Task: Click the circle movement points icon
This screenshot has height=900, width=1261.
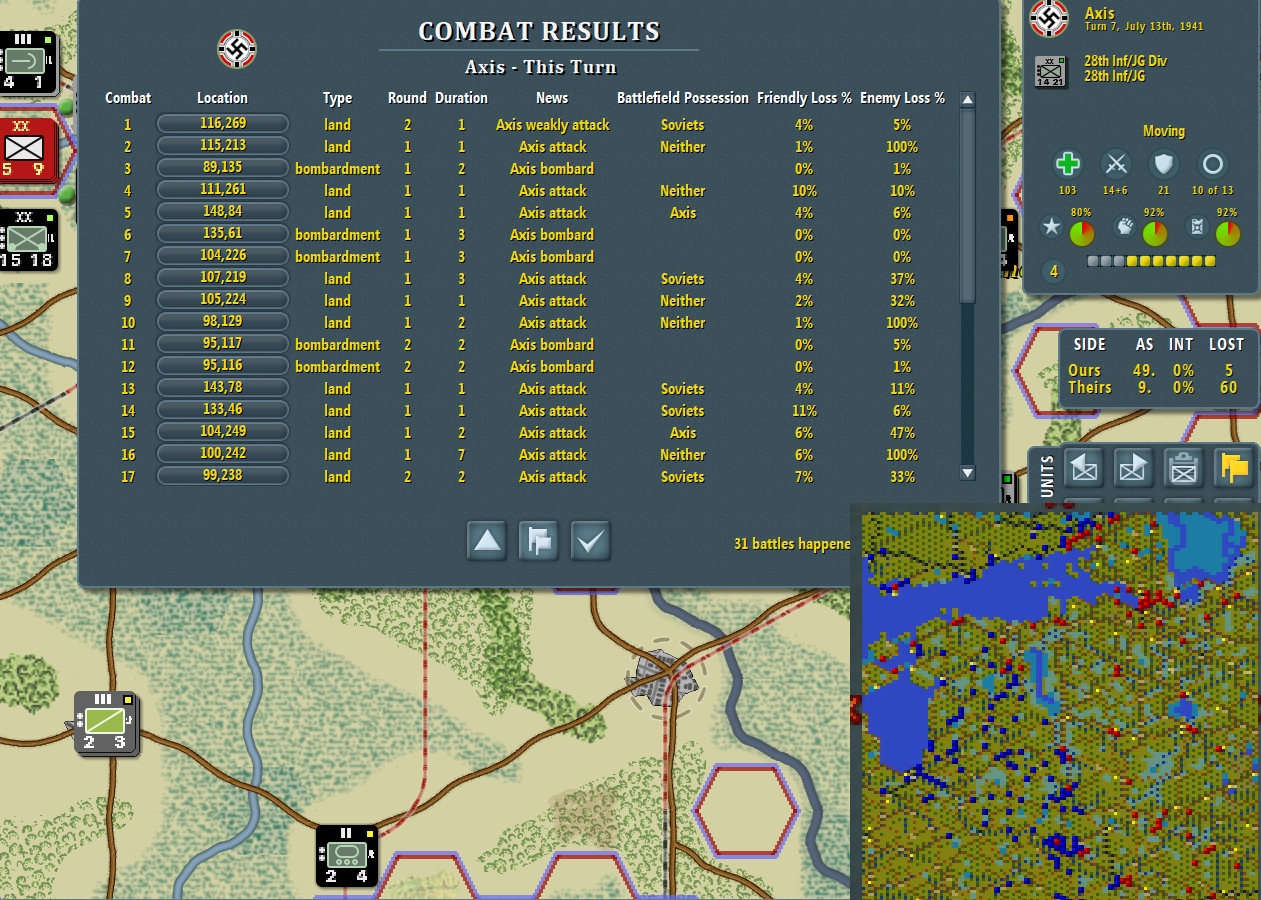Action: click(x=1212, y=164)
